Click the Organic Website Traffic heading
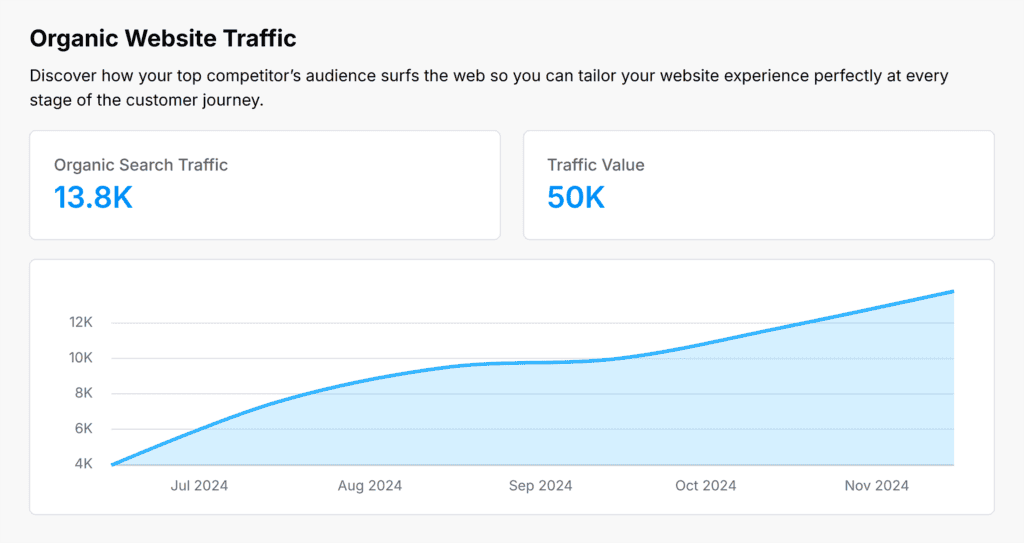The height and width of the screenshot is (543, 1024). [x=163, y=39]
